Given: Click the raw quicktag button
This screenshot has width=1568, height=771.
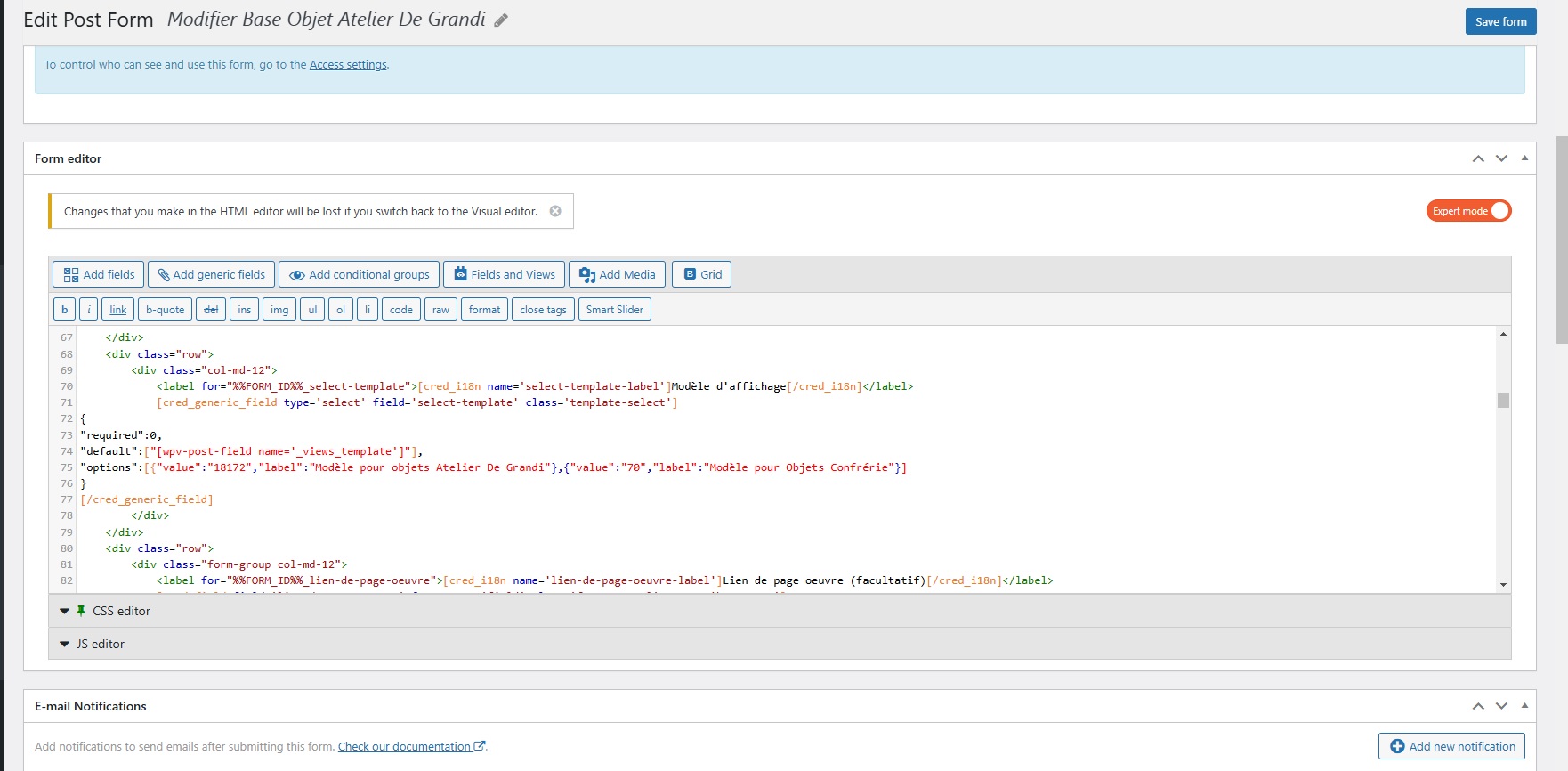Looking at the screenshot, I should tap(440, 309).
